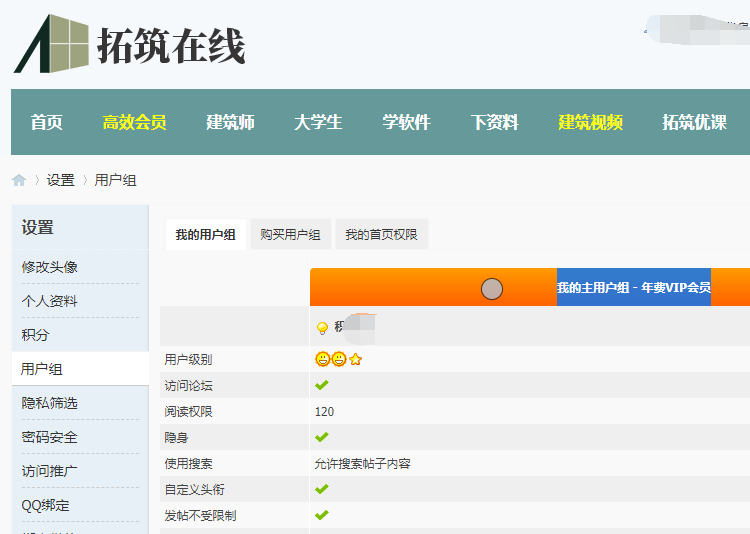Click 我的主用户组 - 年费VIP会员 header

click(634, 287)
